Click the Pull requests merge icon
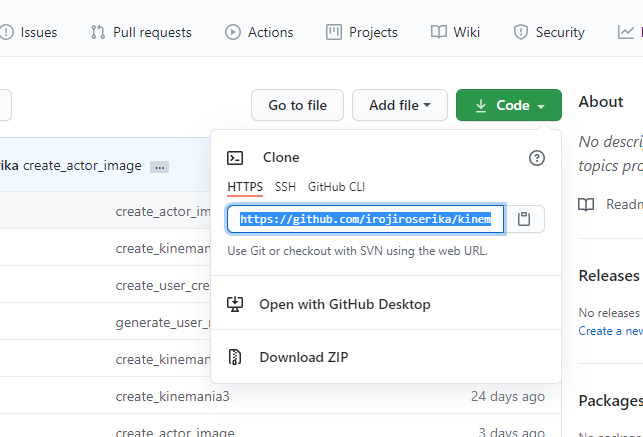The height and width of the screenshot is (437, 643). [x=98, y=32]
